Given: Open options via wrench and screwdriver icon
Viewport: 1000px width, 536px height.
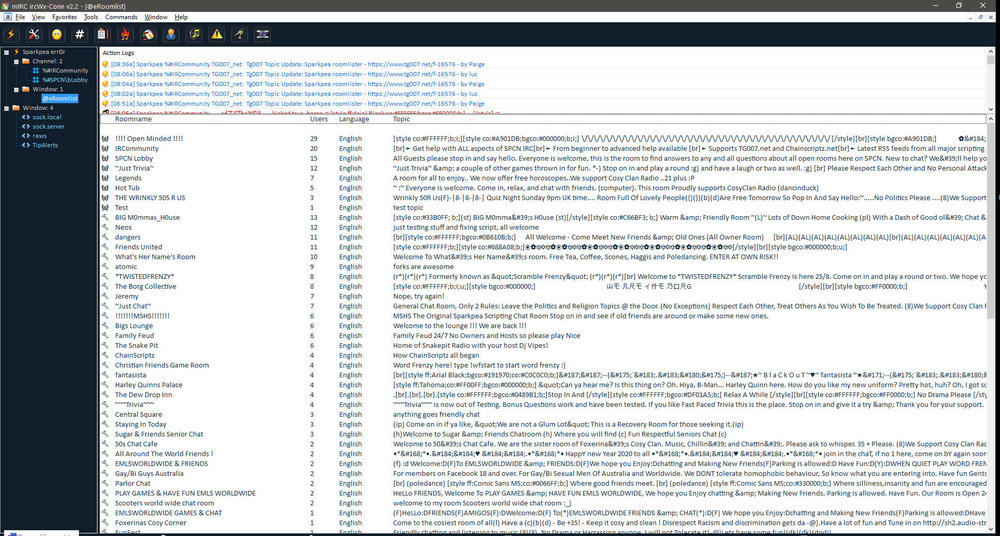Looking at the screenshot, I should pyautogui.click(x=34, y=34).
